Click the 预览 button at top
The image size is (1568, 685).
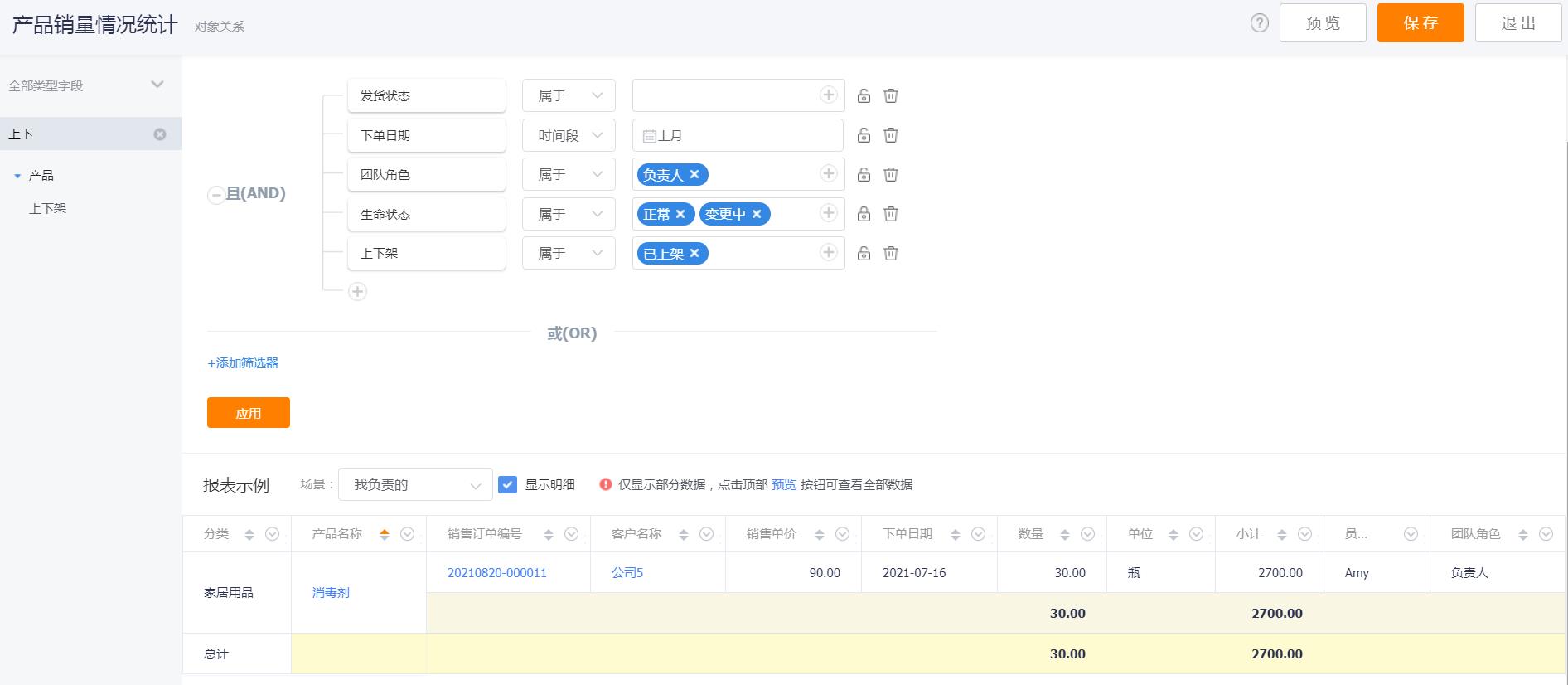[1323, 23]
